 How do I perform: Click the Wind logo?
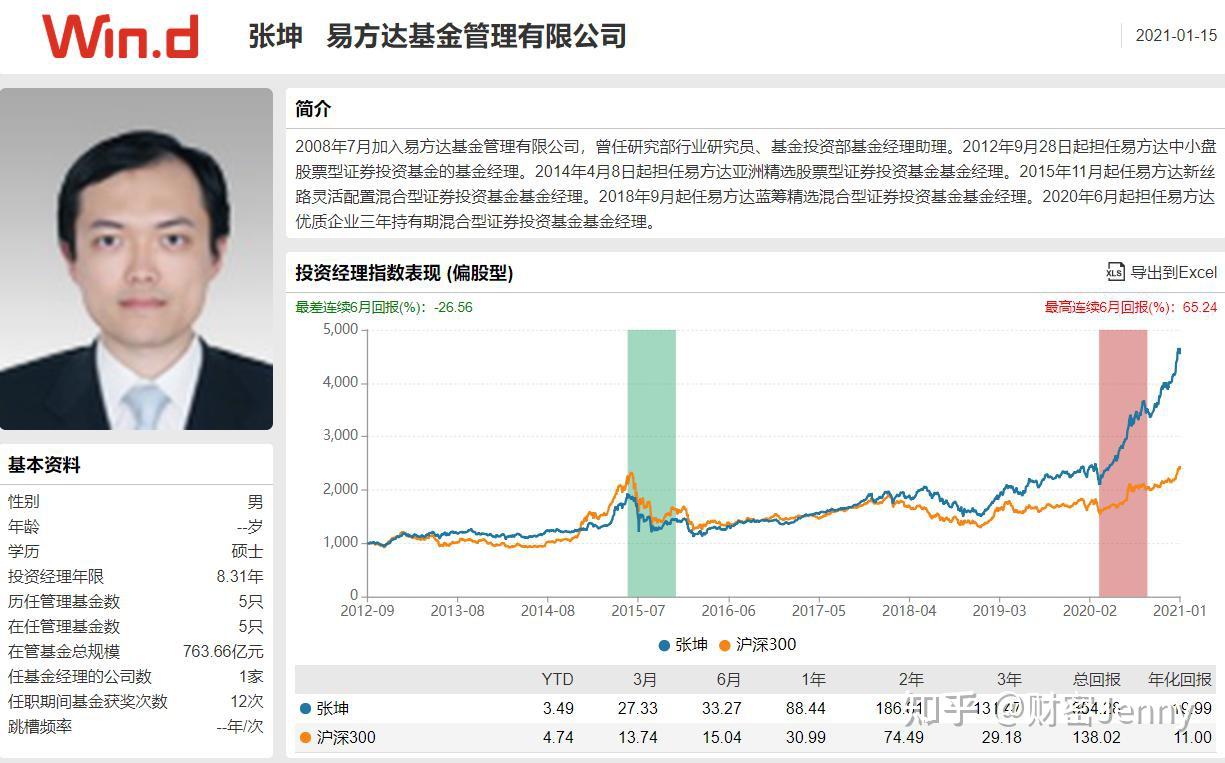tap(120, 36)
